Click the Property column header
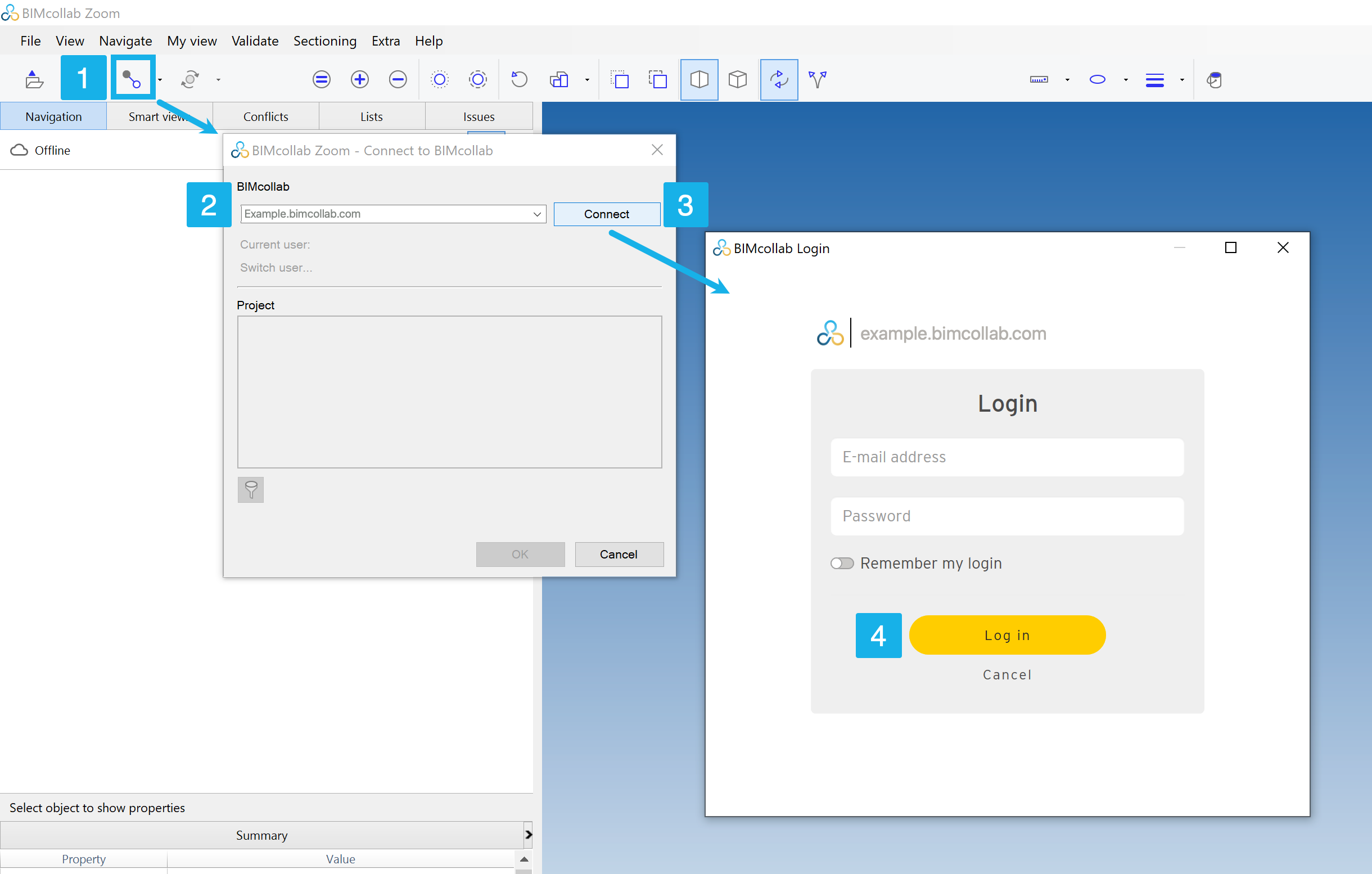This screenshot has height=874, width=1372. [x=84, y=859]
